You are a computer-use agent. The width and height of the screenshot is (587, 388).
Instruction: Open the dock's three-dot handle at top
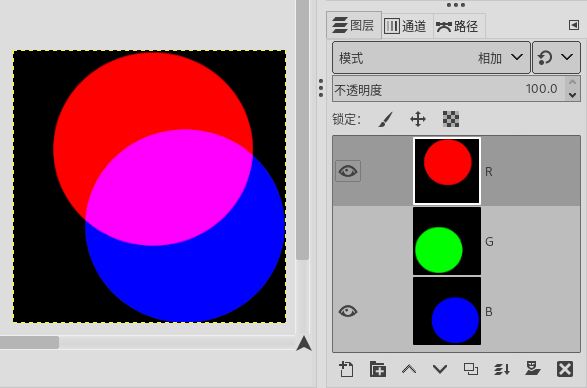(x=456, y=5)
